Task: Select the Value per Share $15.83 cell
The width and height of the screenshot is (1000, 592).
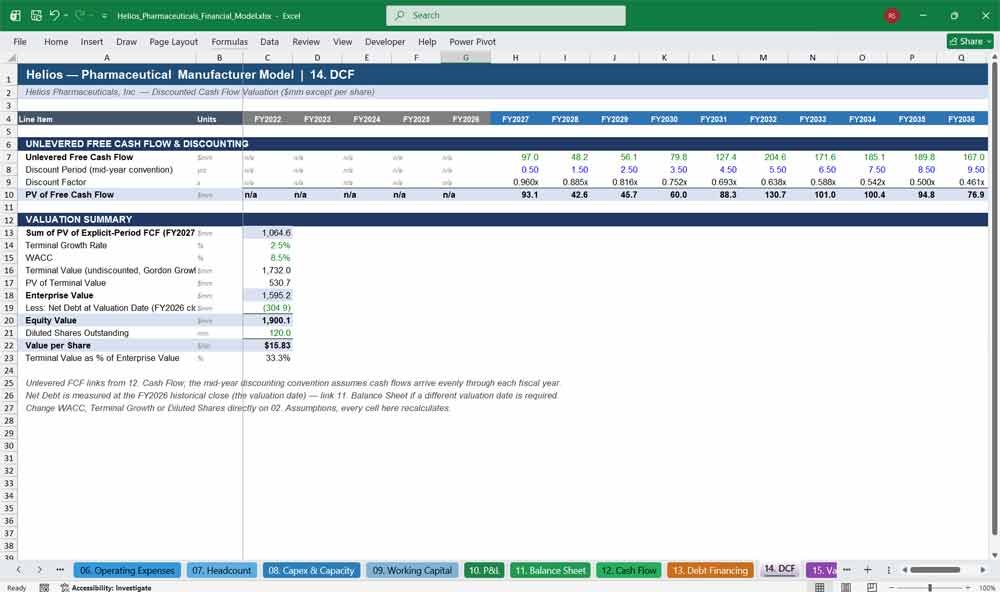Action: (x=267, y=345)
